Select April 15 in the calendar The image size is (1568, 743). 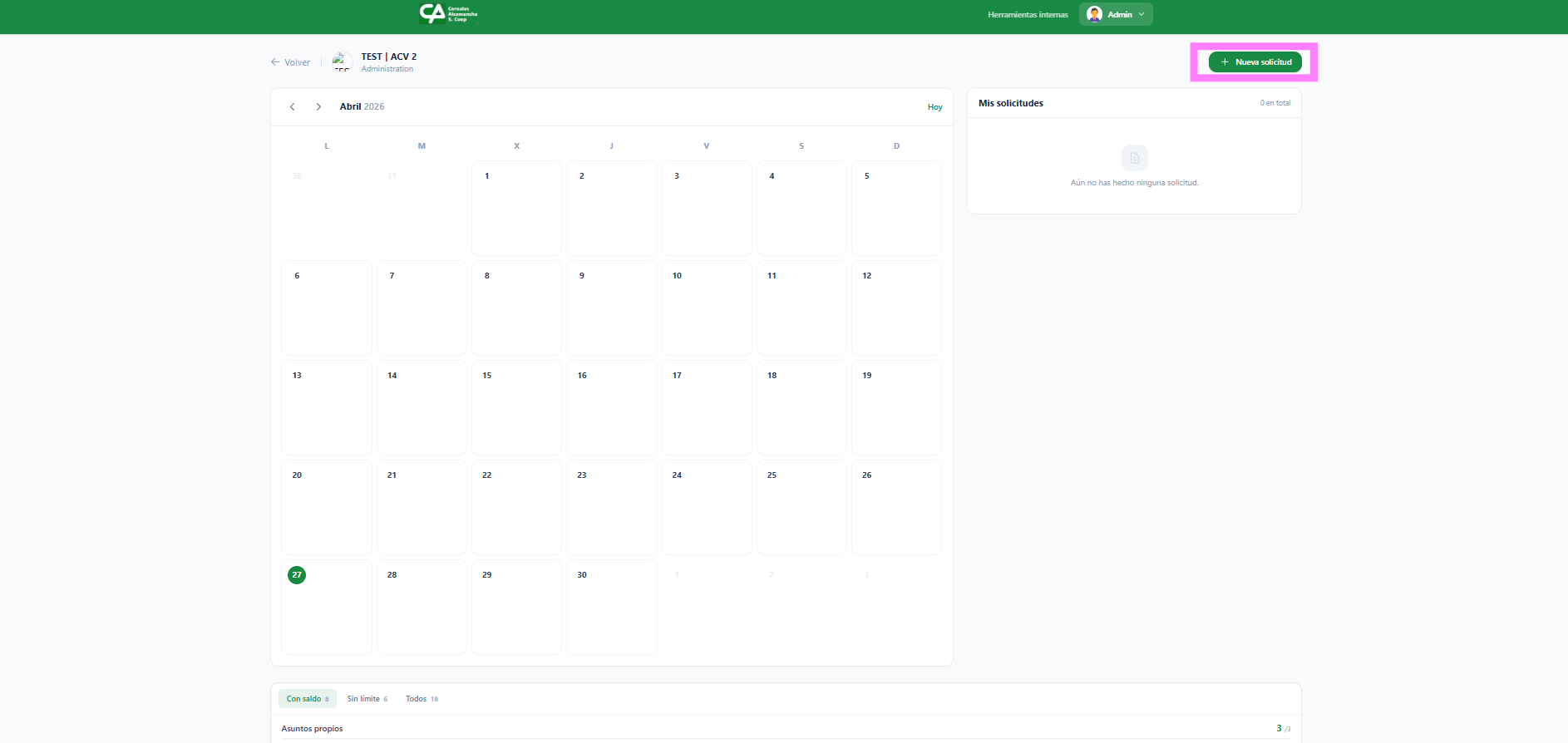tap(516, 407)
